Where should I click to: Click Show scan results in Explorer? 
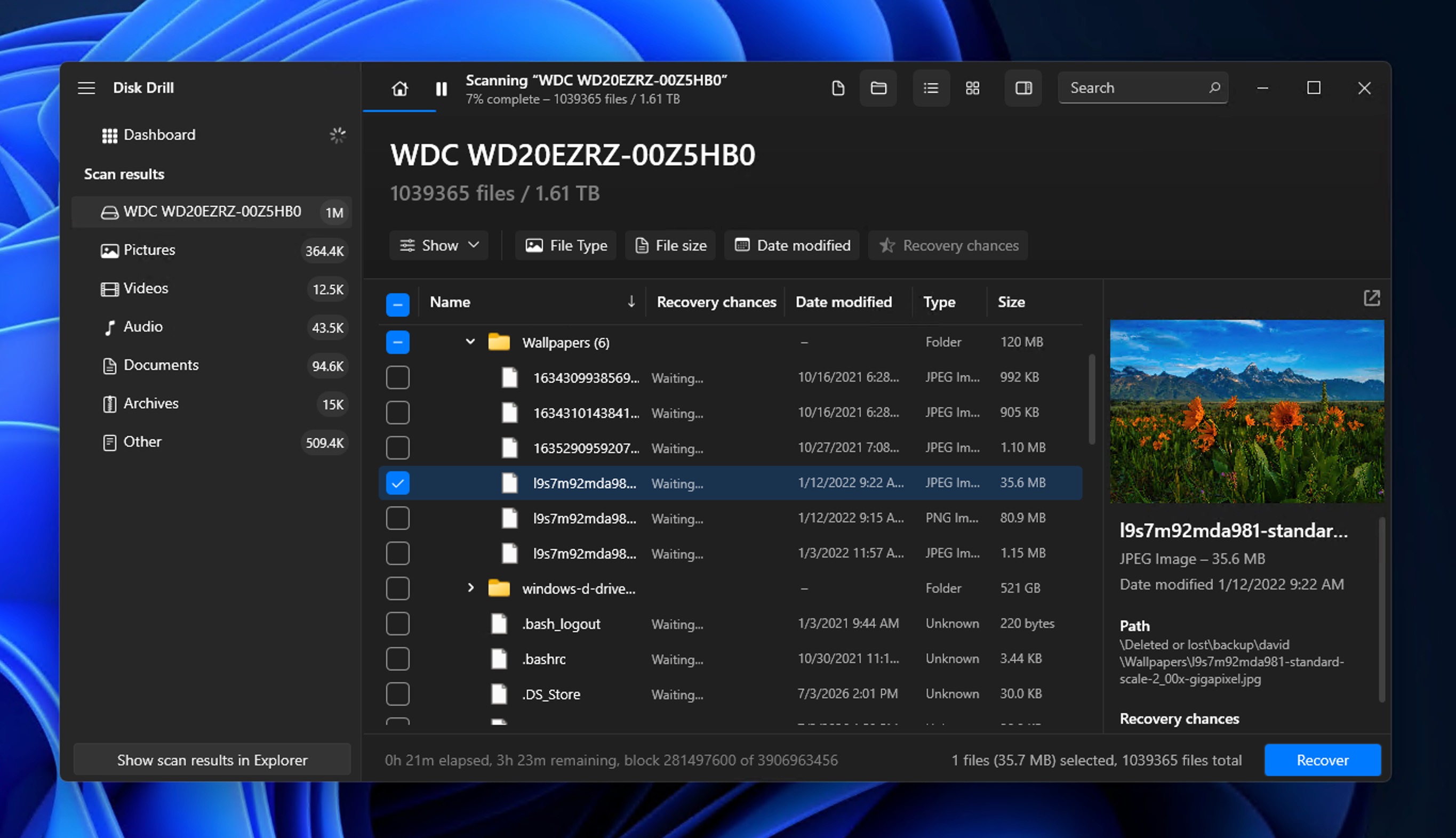tap(212, 760)
